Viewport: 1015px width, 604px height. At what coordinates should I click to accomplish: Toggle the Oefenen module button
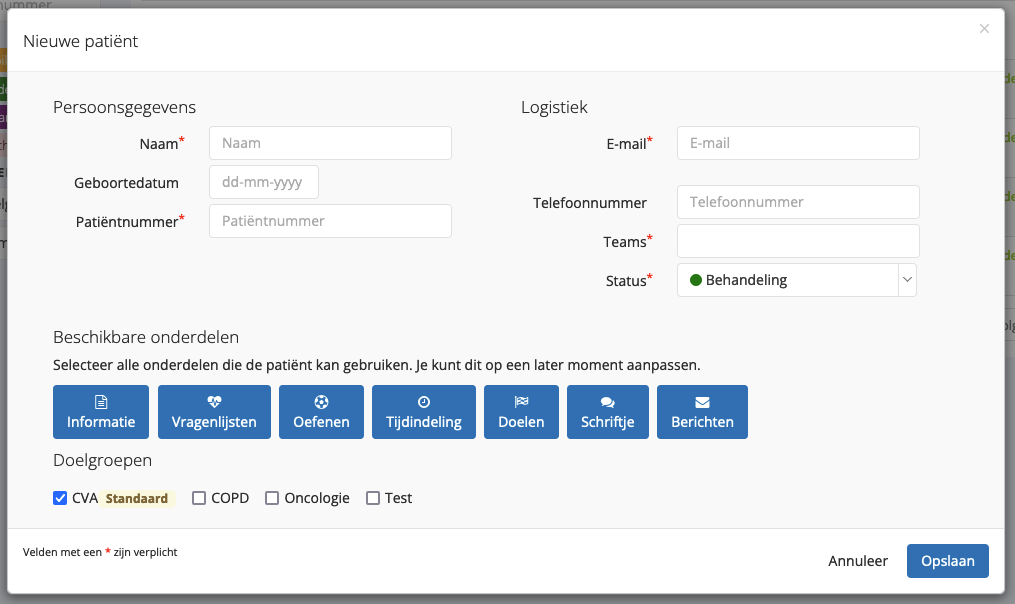pyautogui.click(x=321, y=412)
